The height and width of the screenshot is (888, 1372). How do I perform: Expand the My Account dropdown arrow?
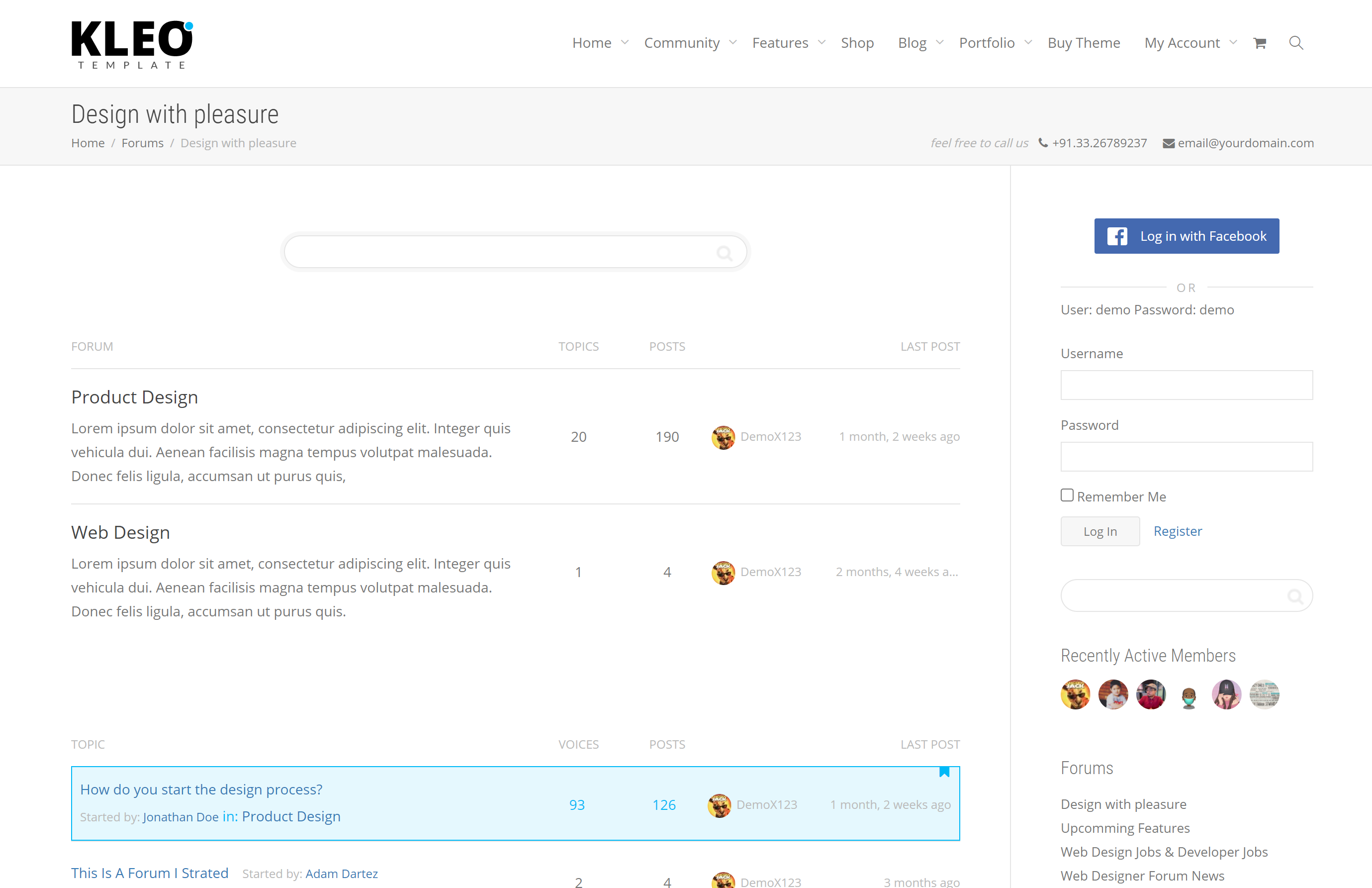(1233, 43)
